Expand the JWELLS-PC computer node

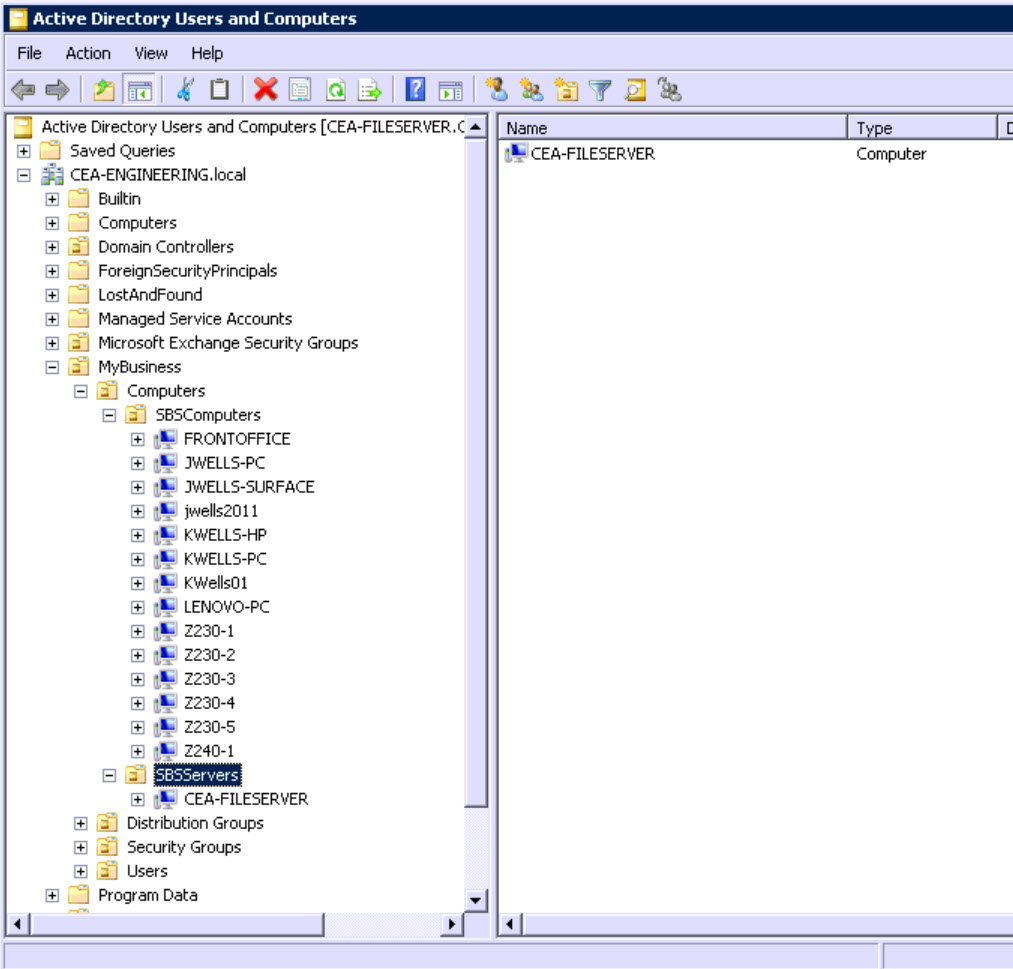(138, 463)
